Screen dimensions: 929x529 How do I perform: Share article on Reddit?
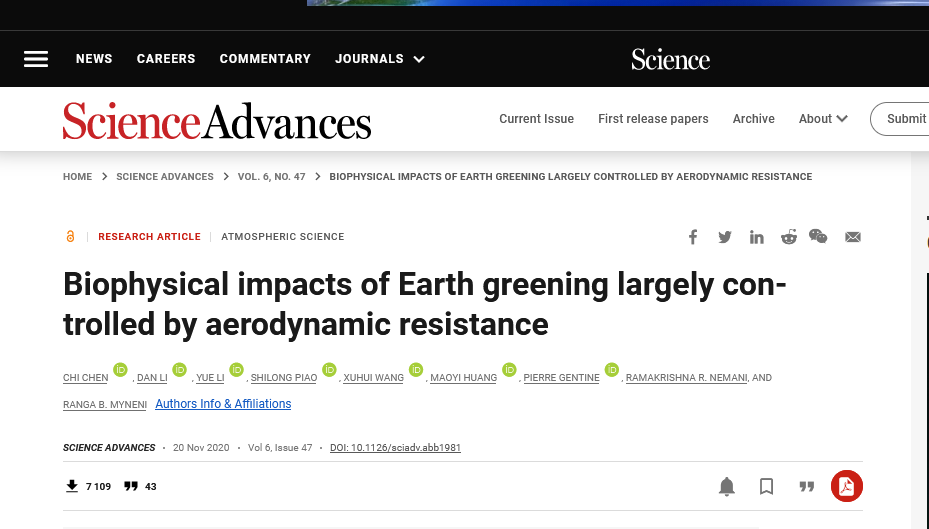(x=789, y=237)
